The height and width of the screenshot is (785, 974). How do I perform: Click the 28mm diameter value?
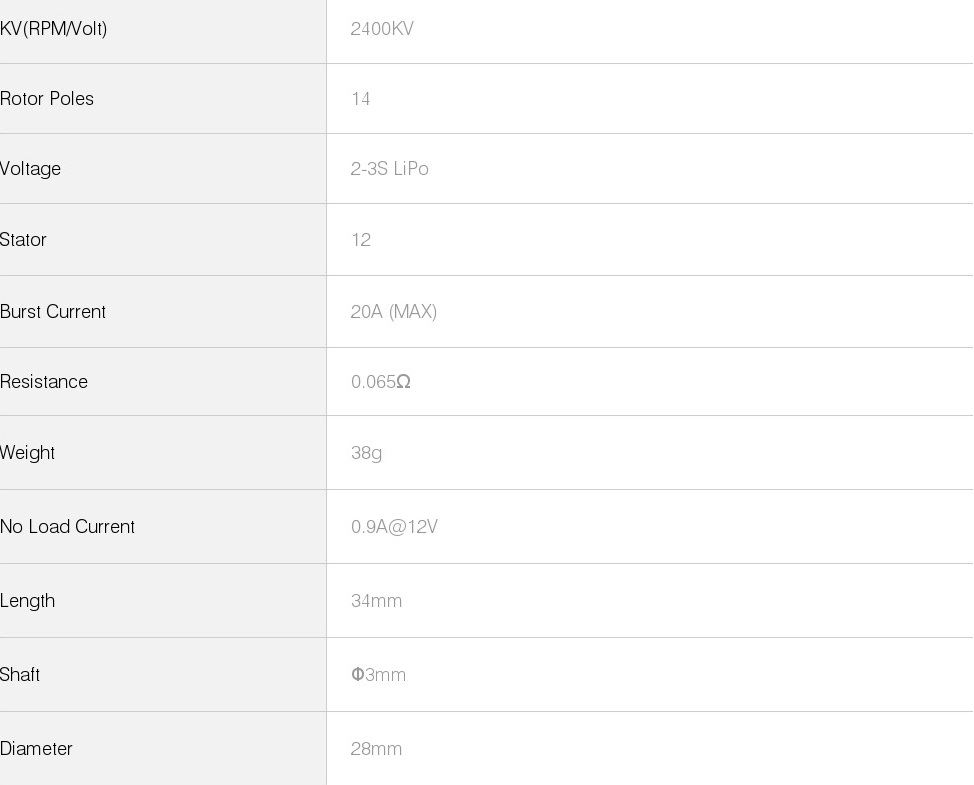(x=377, y=749)
